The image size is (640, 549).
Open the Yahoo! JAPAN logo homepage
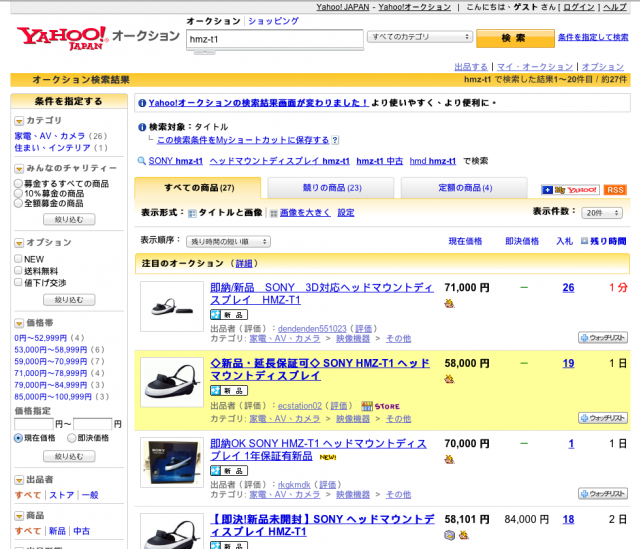[x=62, y=38]
